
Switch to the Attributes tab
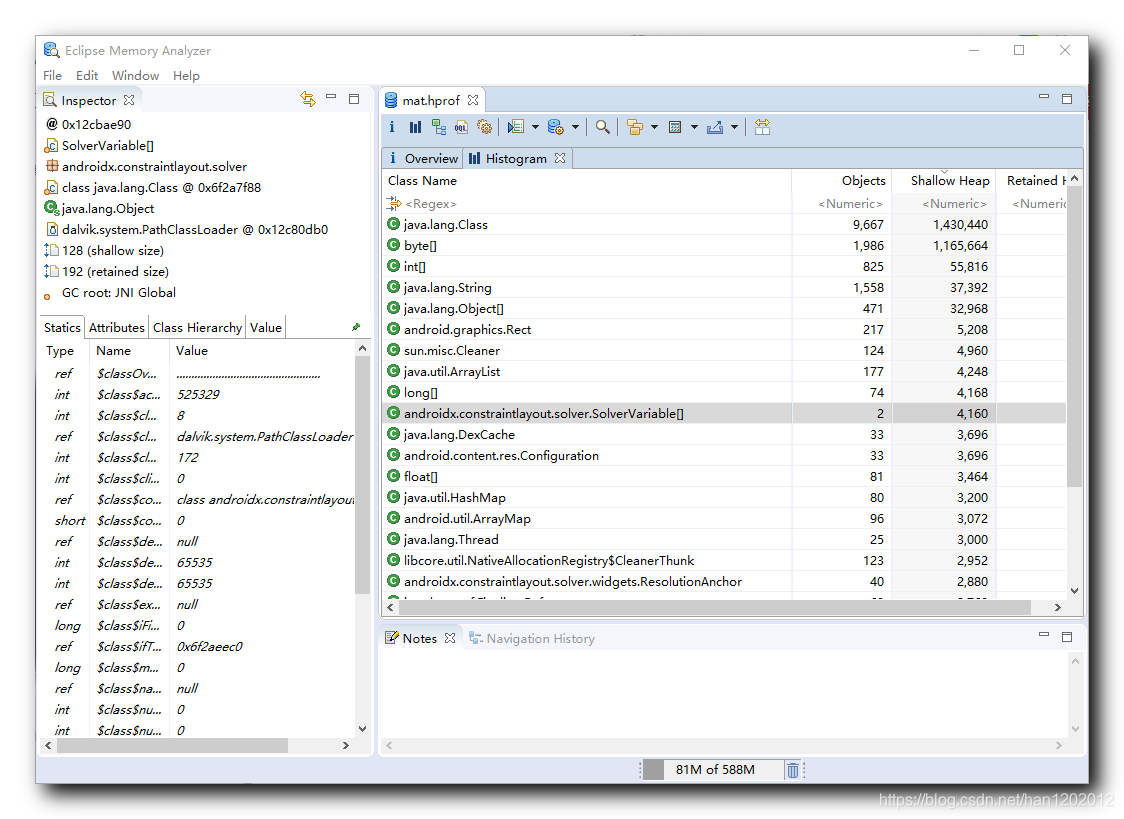click(x=117, y=327)
